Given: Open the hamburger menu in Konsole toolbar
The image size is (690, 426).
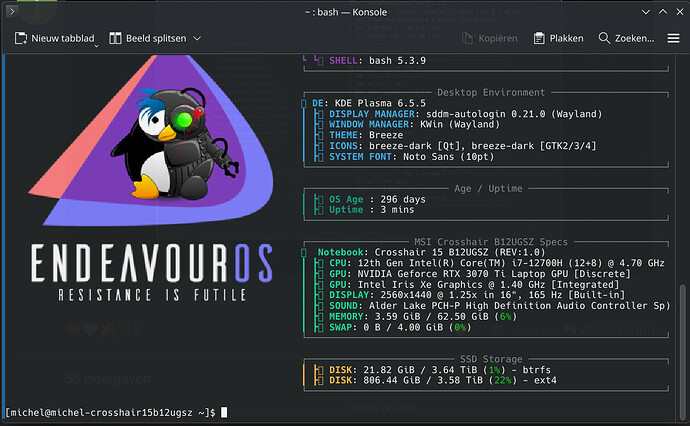Looking at the screenshot, I should pyautogui.click(x=673, y=38).
